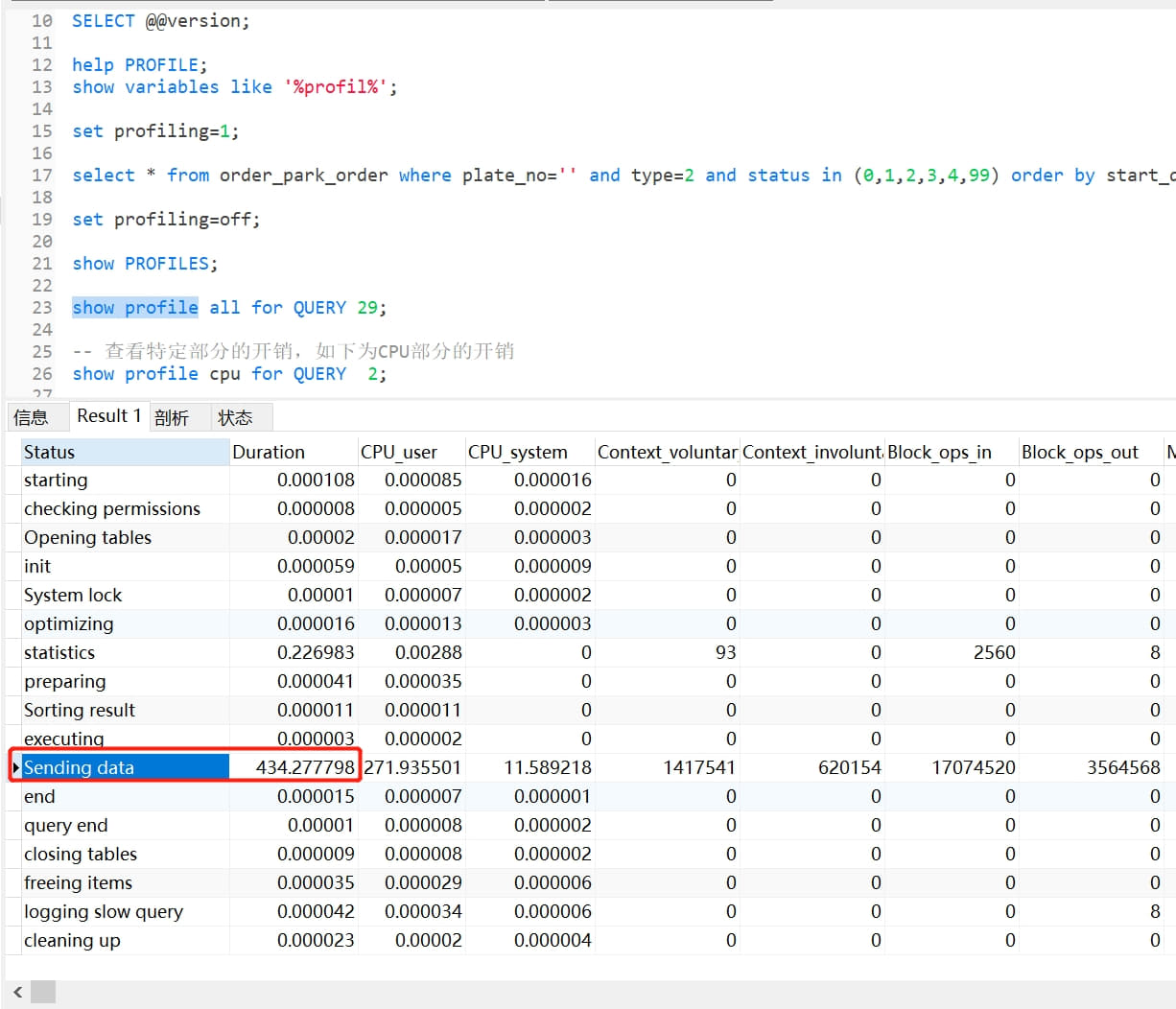The width and height of the screenshot is (1176, 1009).
Task: Place cursor on line 21 show PROFILES
Action: (x=145, y=264)
